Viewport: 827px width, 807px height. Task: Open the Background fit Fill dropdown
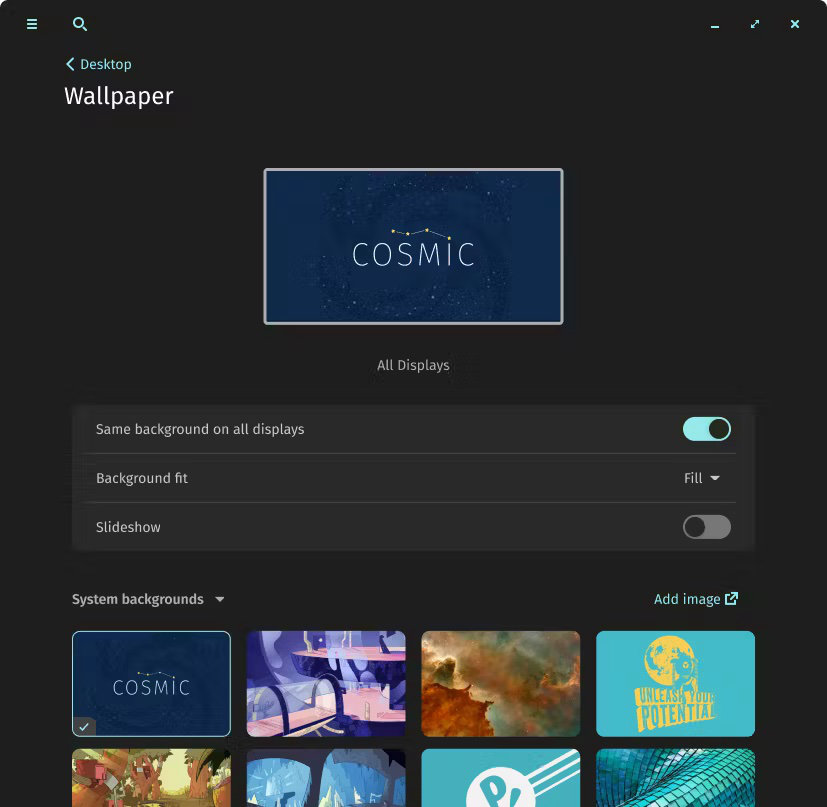coord(701,478)
